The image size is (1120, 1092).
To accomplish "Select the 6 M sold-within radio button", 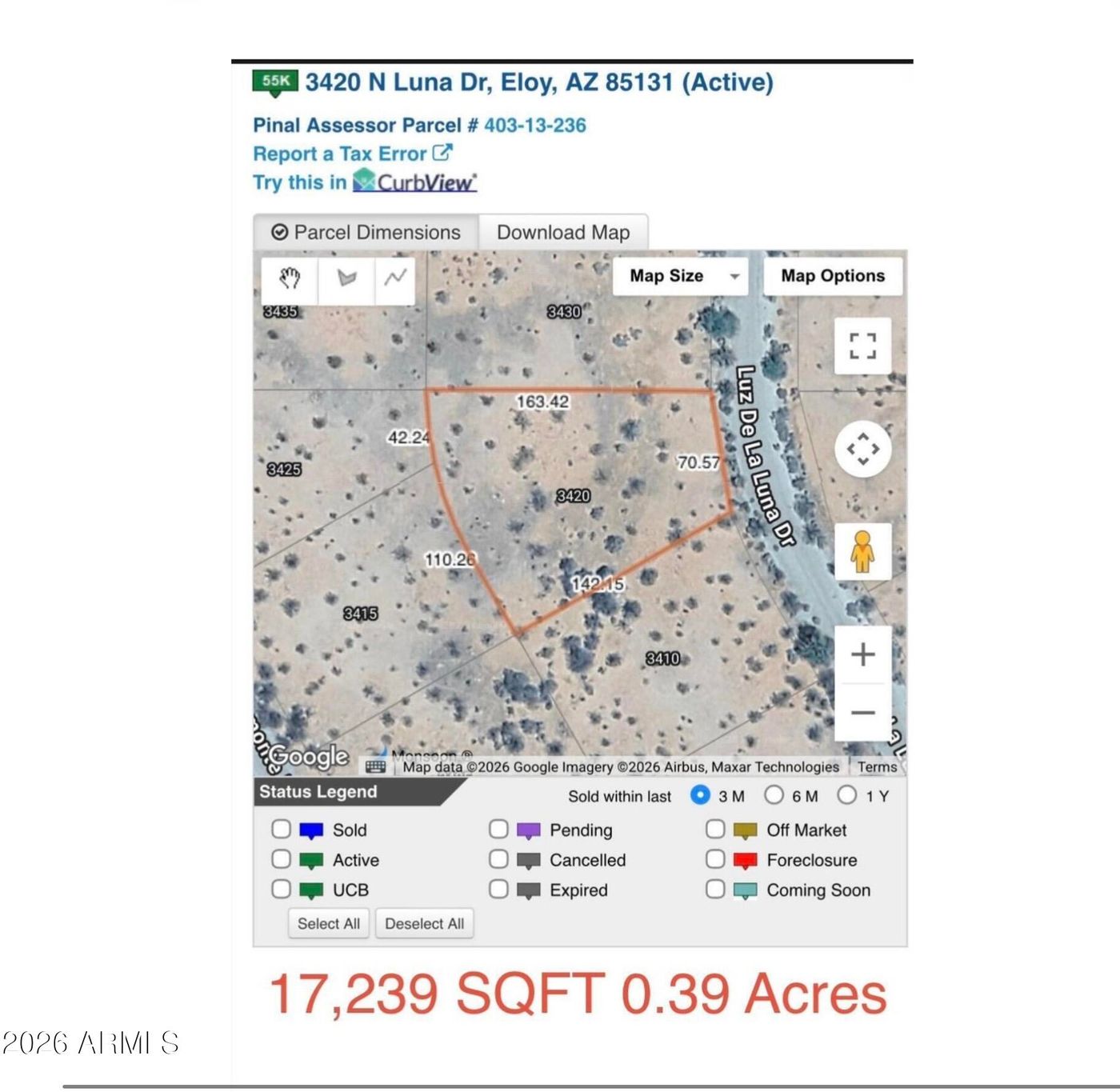I will coord(774,795).
